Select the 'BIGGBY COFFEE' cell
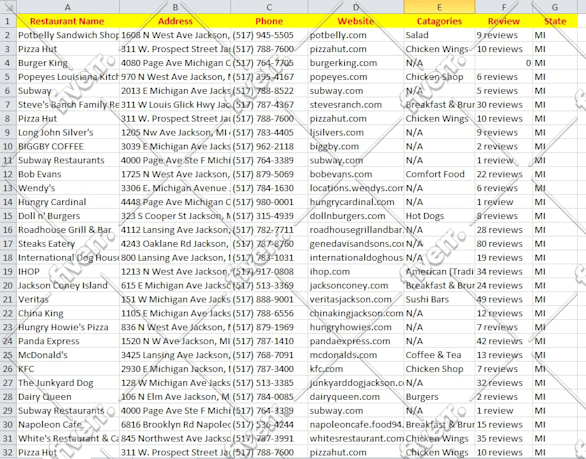The height and width of the screenshot is (459, 586). (x=68, y=146)
